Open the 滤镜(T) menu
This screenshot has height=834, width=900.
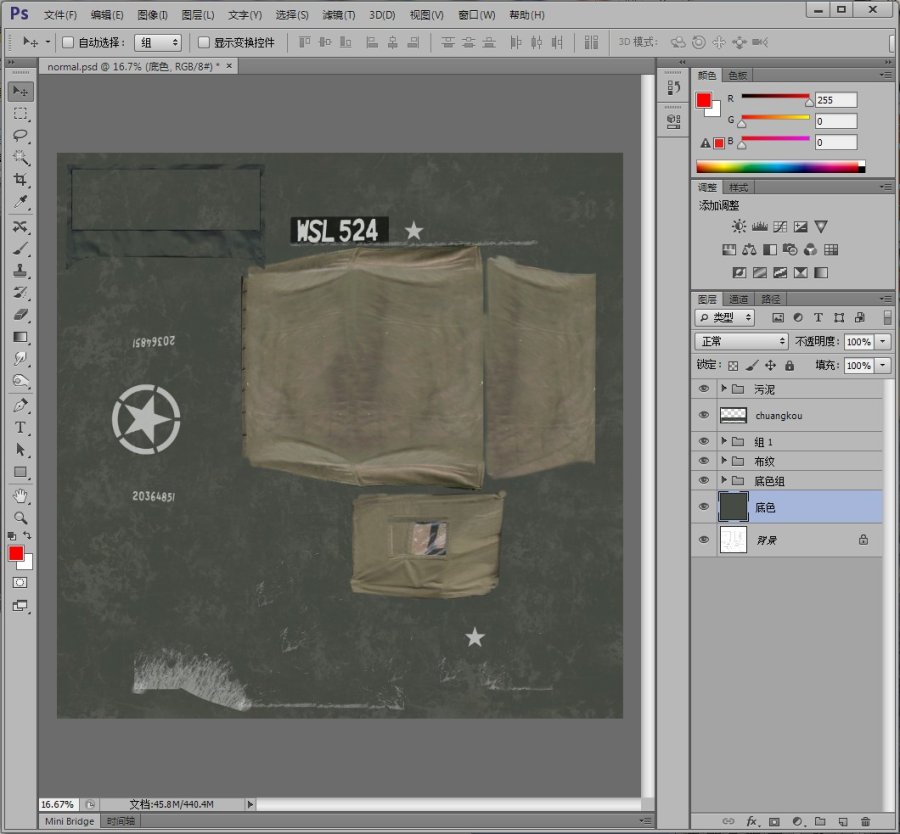click(338, 15)
